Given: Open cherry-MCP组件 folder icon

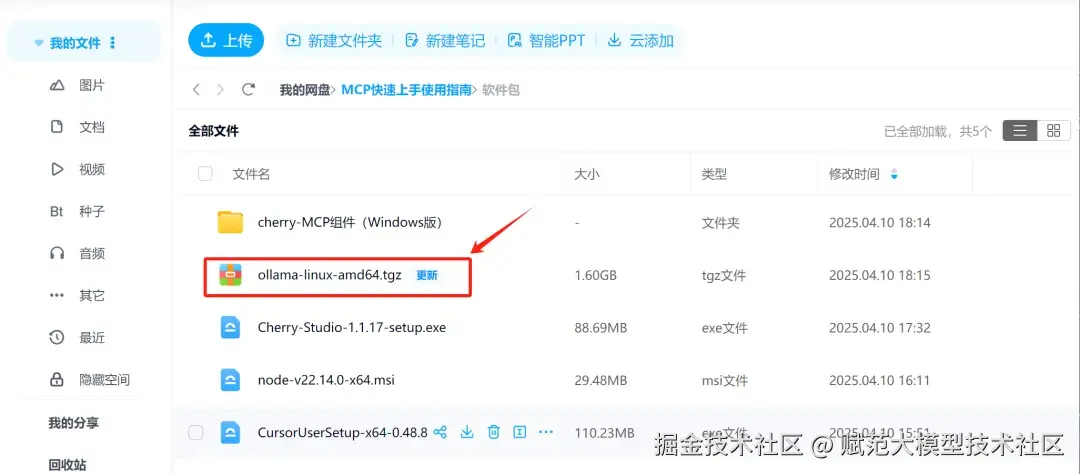Looking at the screenshot, I should (x=231, y=223).
